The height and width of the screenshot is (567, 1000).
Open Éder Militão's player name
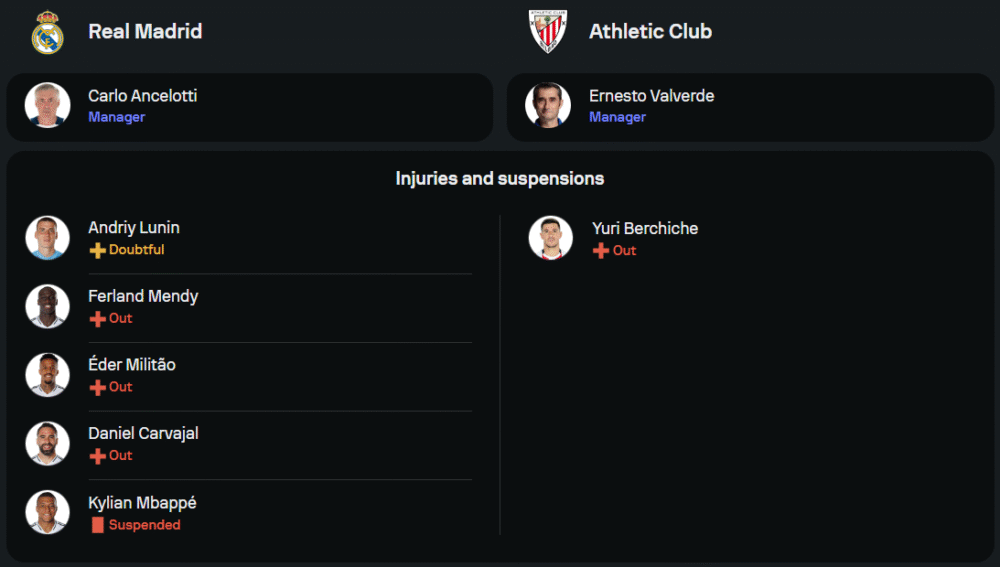(132, 365)
